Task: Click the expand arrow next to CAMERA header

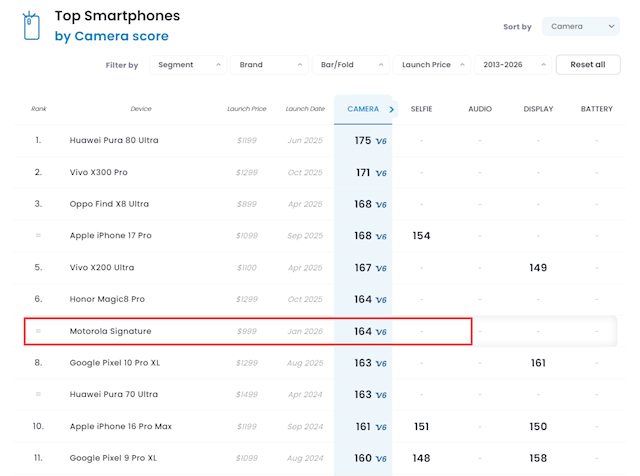Action: click(x=392, y=108)
